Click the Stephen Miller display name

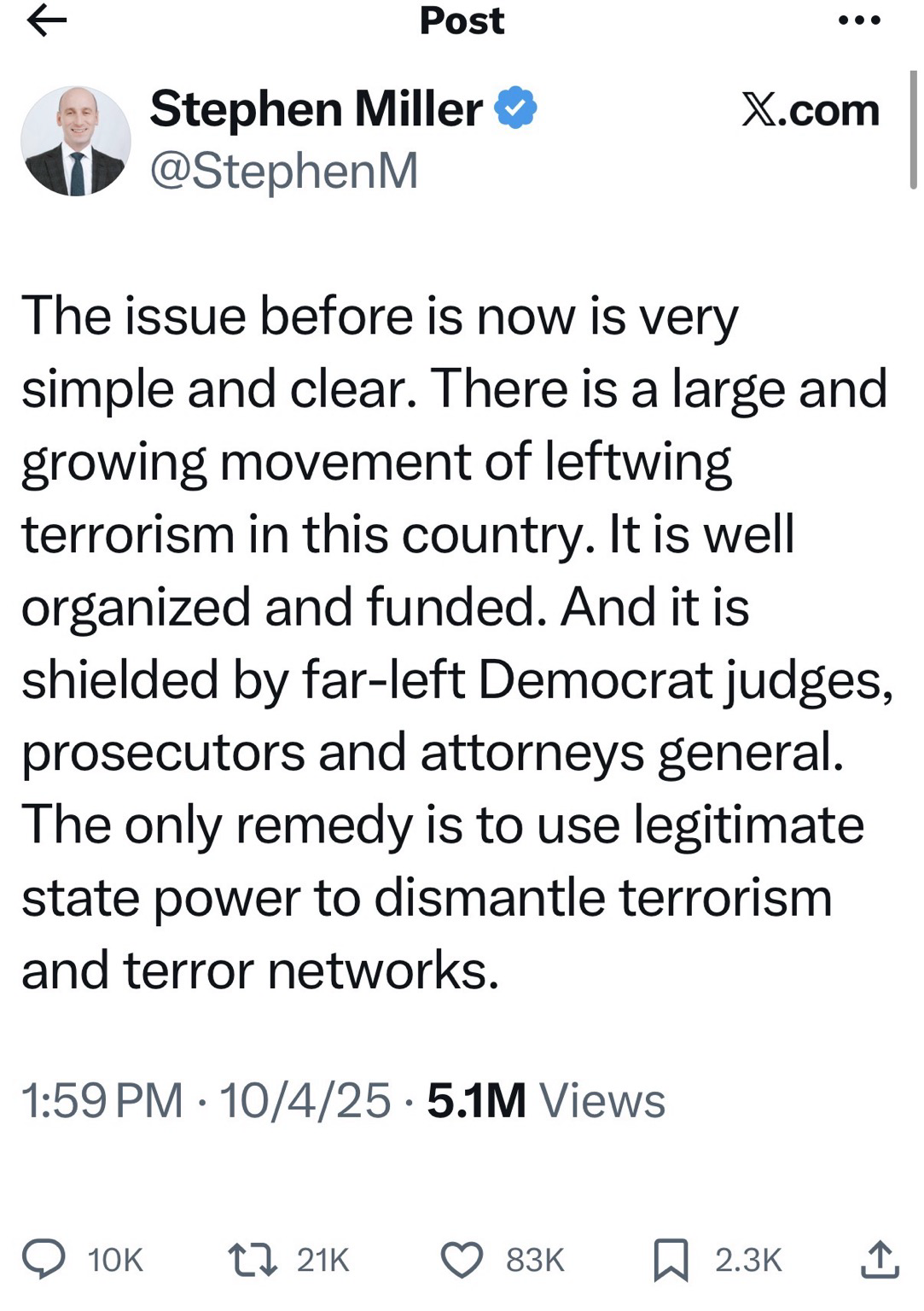point(316,109)
